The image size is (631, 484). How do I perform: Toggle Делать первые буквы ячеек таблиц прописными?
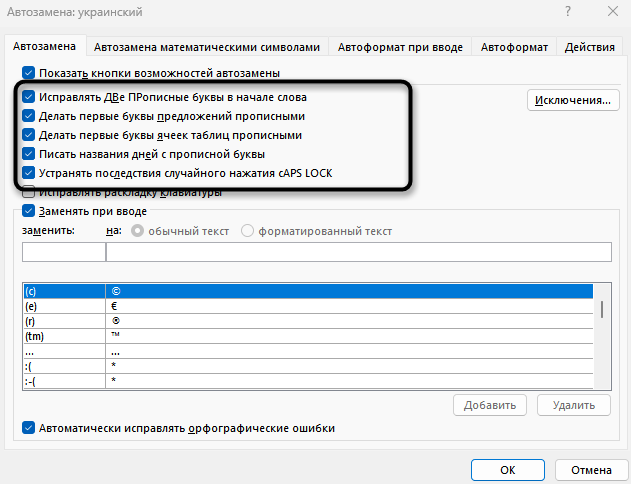click(29, 135)
